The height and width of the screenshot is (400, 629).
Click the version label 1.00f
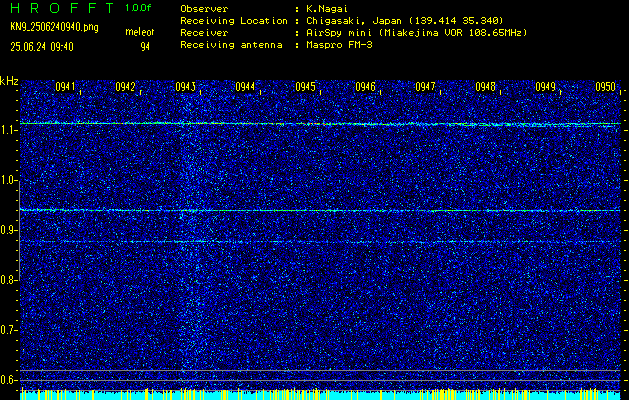coord(138,8)
